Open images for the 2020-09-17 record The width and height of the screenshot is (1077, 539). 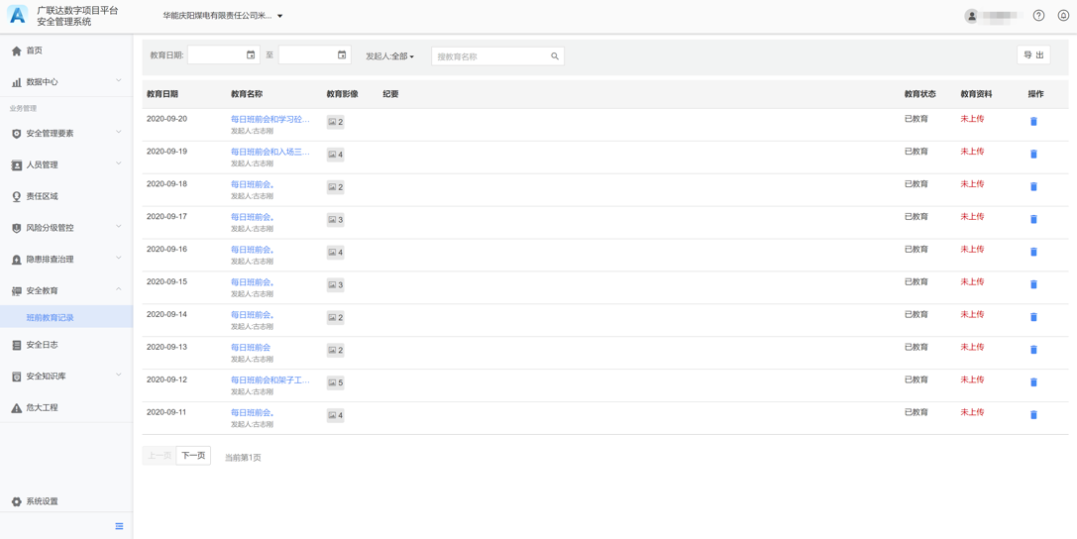click(x=335, y=220)
